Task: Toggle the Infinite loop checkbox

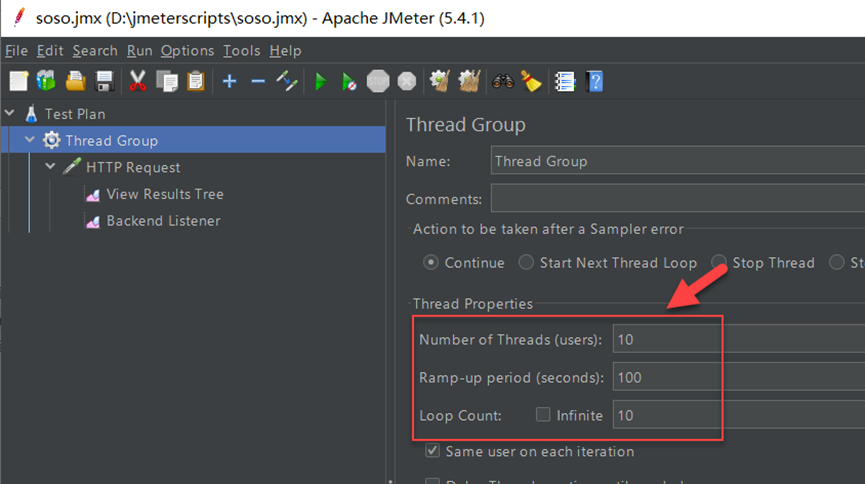Action: point(543,414)
